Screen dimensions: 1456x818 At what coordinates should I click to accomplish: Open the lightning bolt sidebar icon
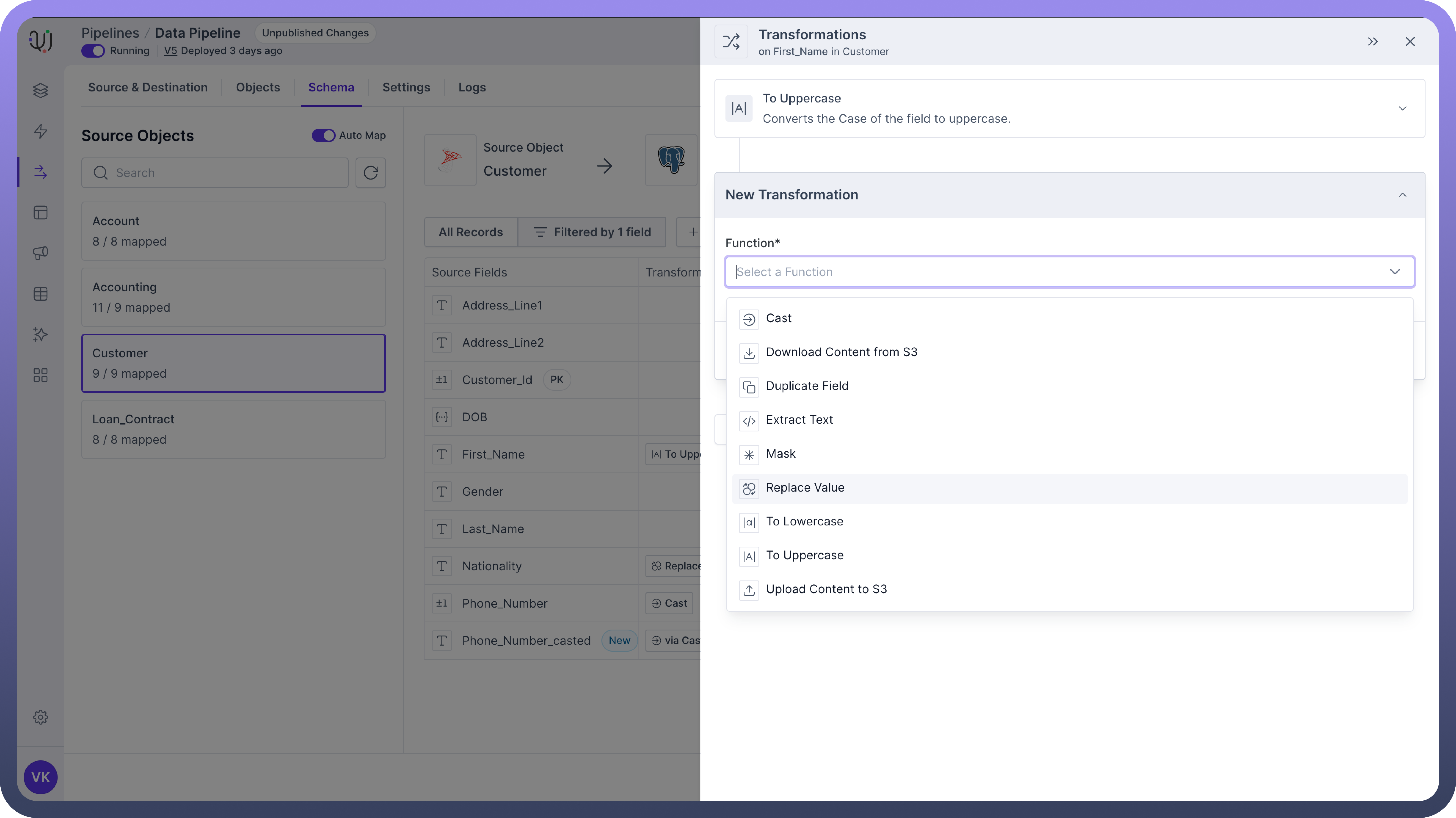40,131
